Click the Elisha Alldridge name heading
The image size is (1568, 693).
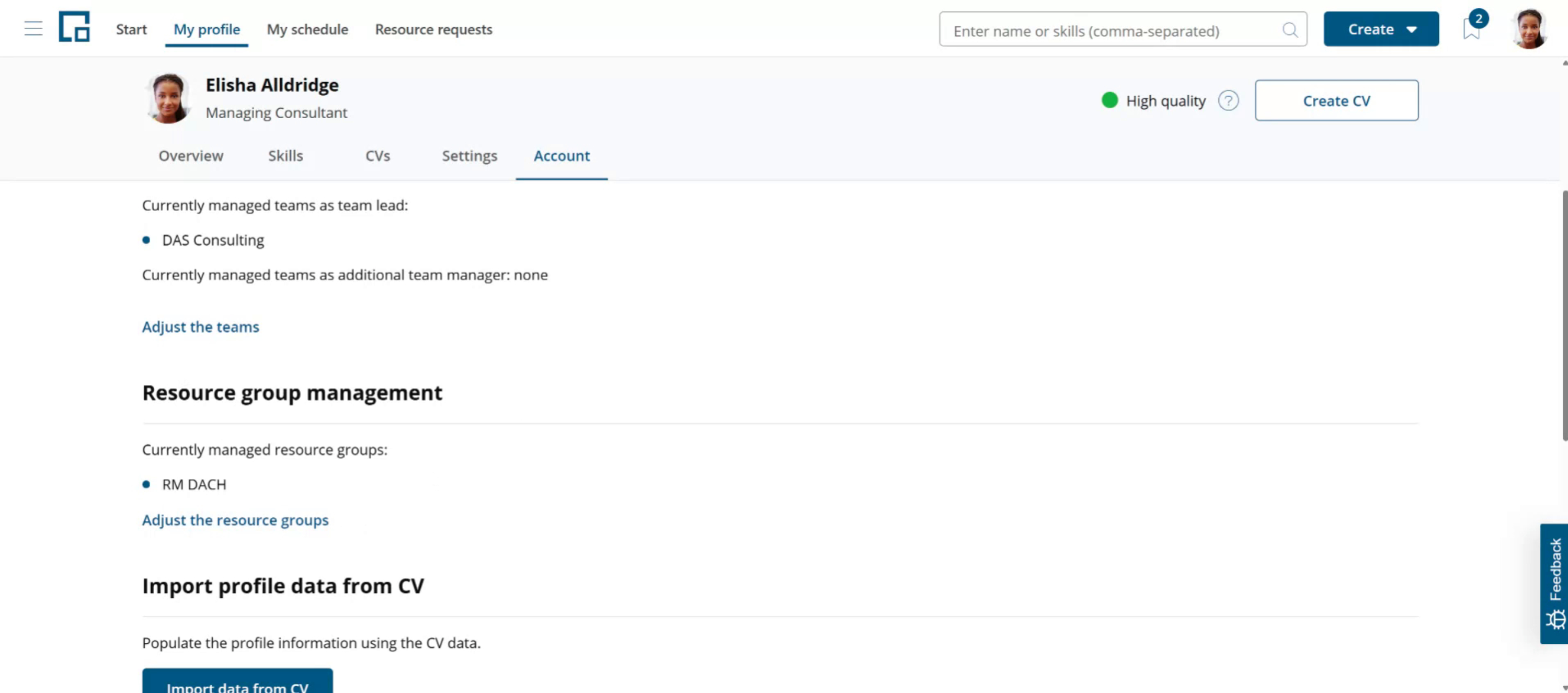tap(272, 85)
